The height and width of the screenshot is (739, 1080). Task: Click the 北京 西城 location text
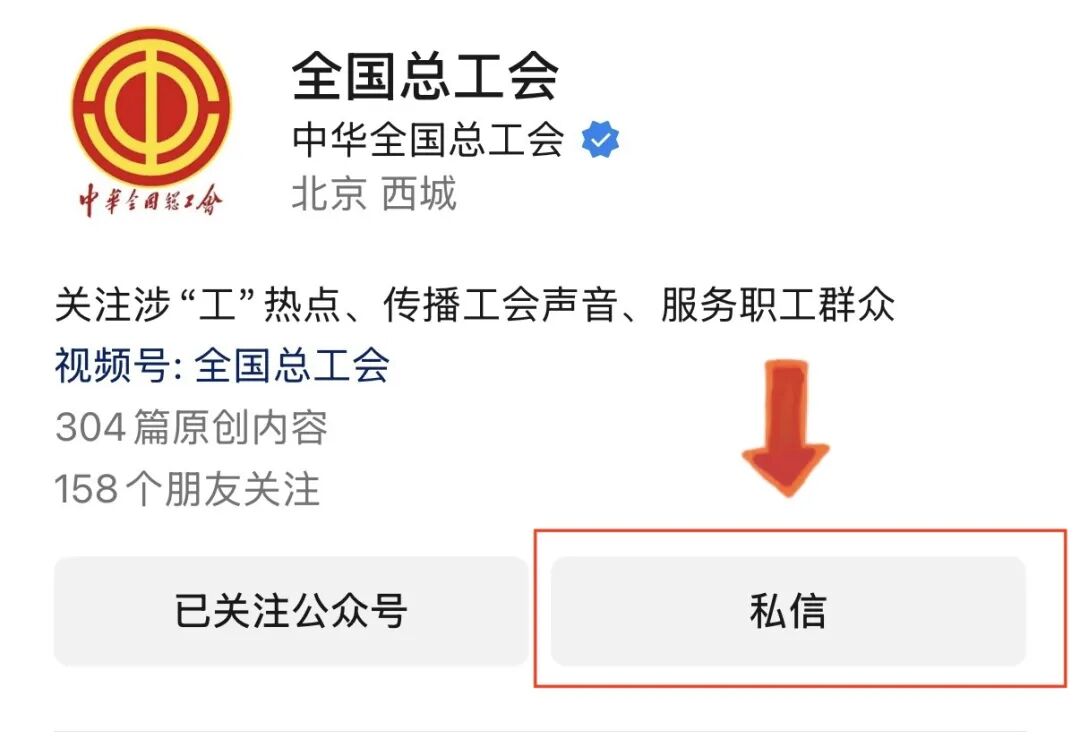click(x=374, y=194)
